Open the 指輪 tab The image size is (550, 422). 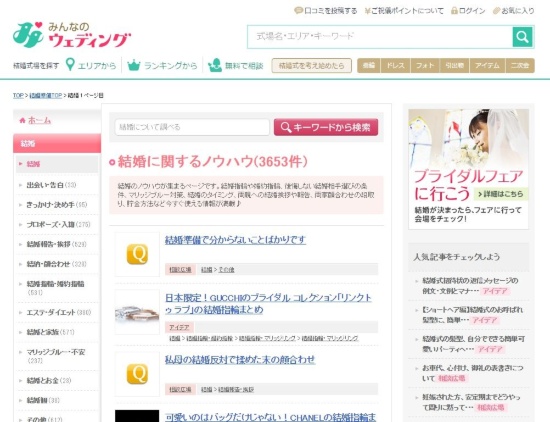[369, 66]
